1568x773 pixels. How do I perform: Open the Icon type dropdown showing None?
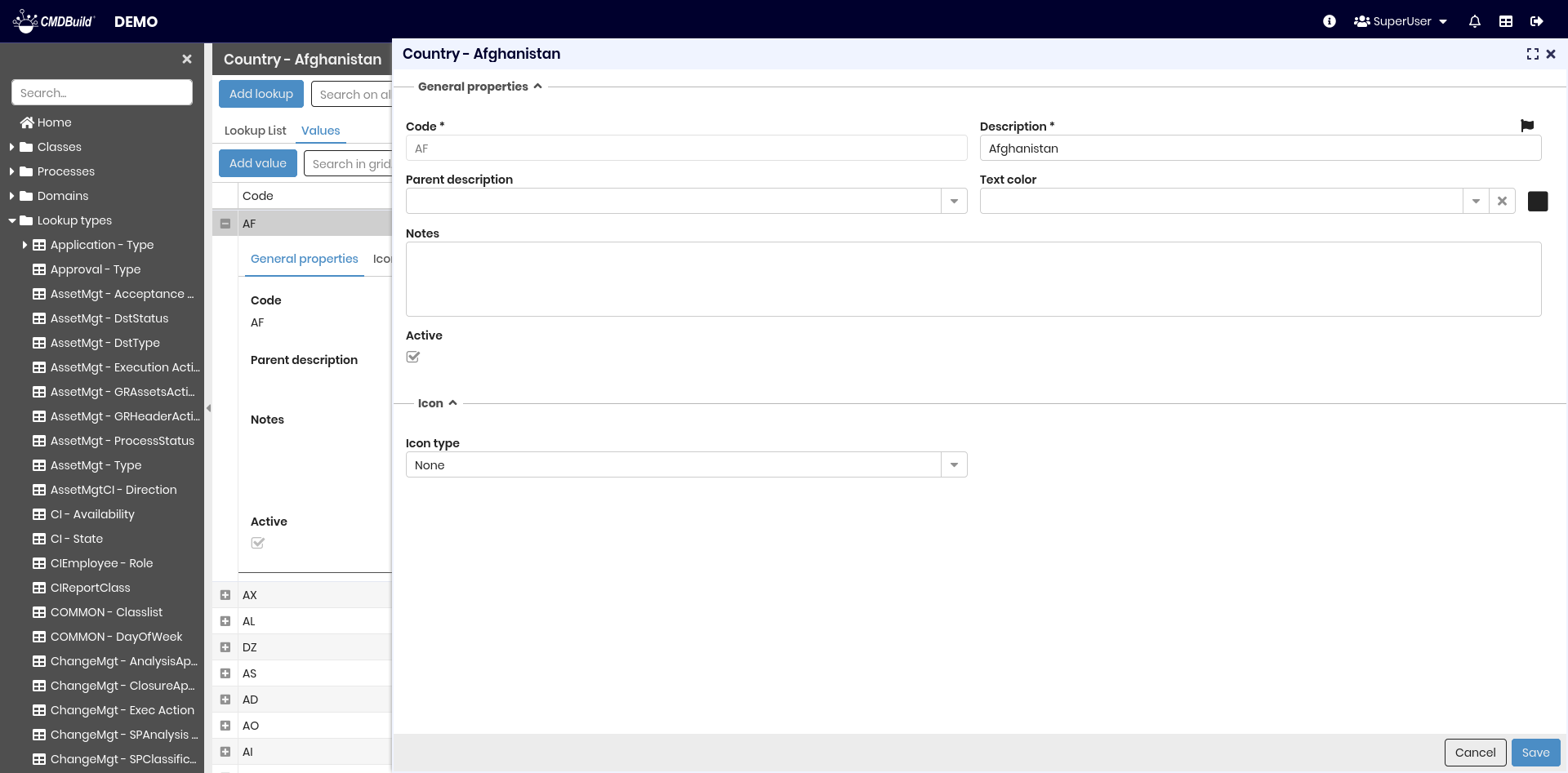(953, 464)
